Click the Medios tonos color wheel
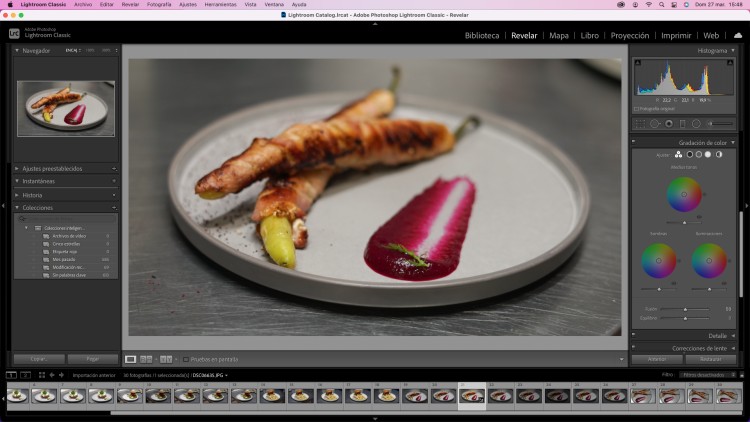The height and width of the screenshot is (422, 750). coord(684,194)
